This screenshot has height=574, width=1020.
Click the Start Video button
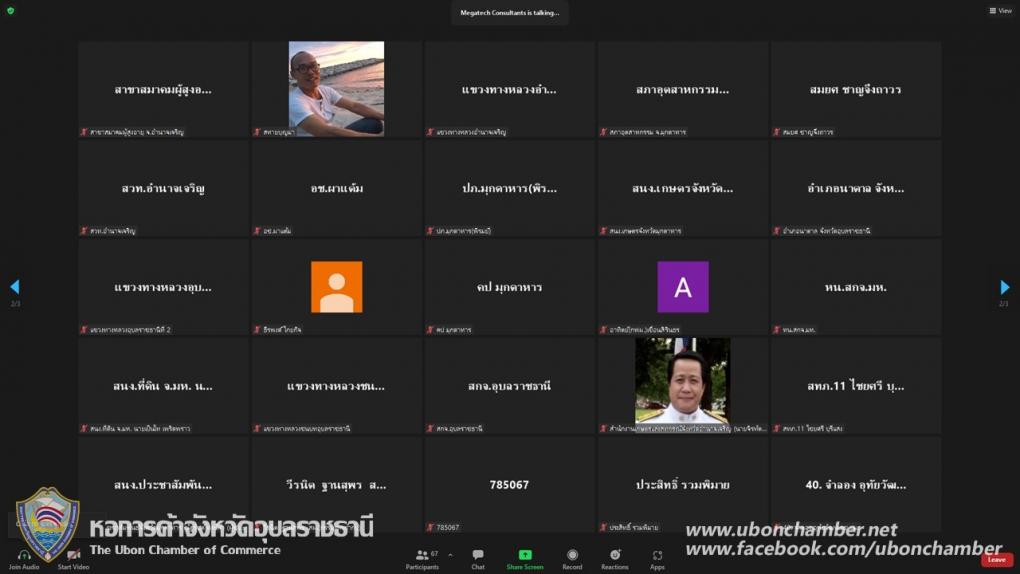(74, 558)
